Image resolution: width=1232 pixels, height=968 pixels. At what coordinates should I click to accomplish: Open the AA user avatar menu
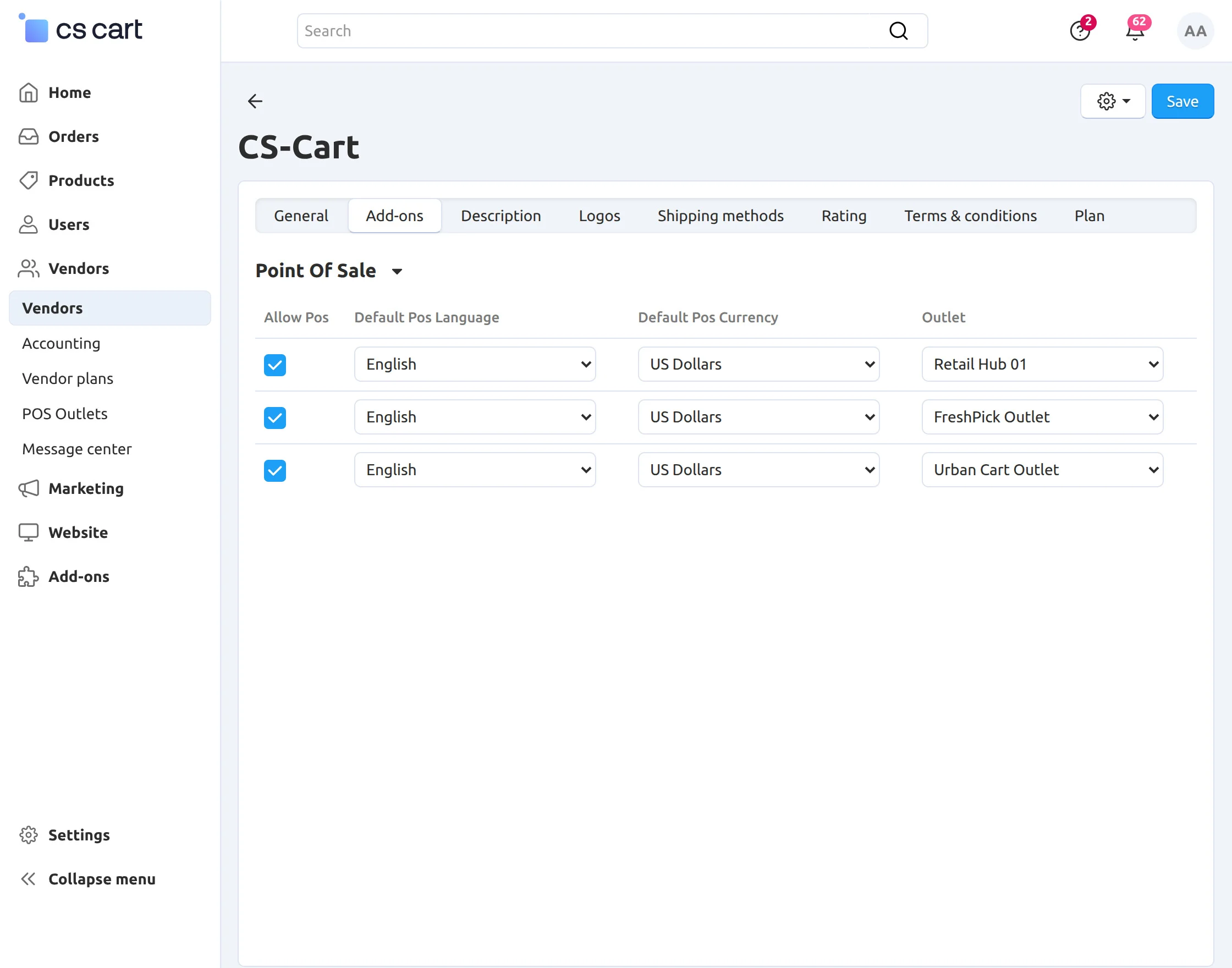click(1195, 31)
